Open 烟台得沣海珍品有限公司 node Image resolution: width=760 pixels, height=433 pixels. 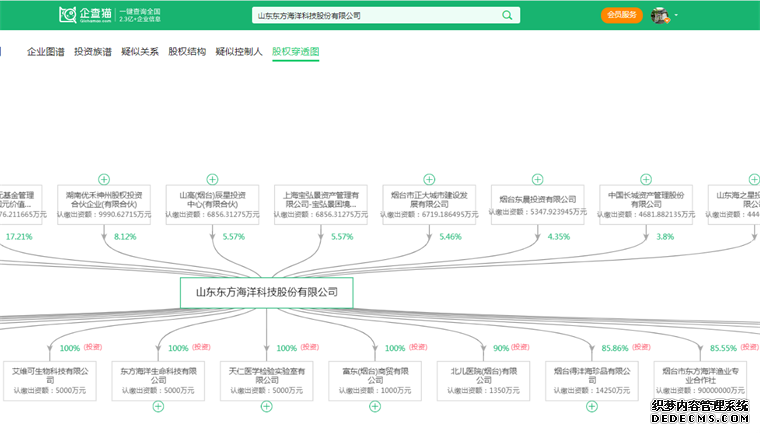tap(592, 381)
